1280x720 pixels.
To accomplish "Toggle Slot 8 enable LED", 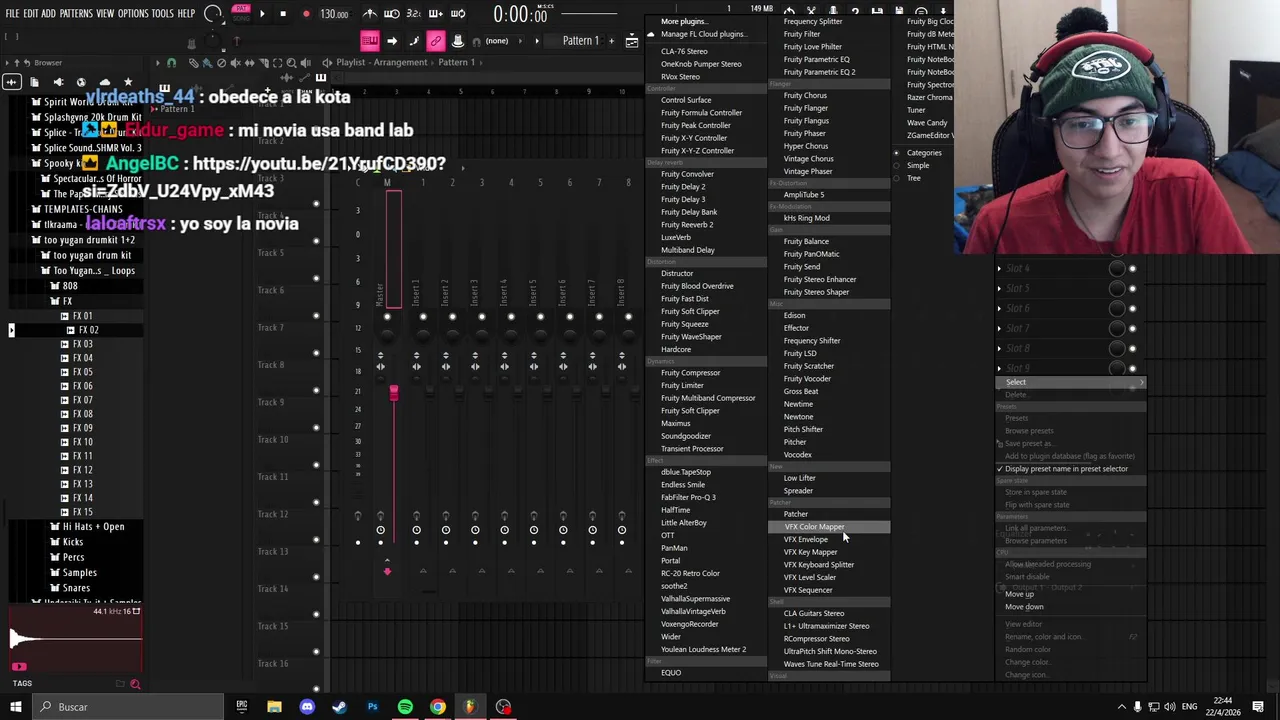I will coord(1132,349).
